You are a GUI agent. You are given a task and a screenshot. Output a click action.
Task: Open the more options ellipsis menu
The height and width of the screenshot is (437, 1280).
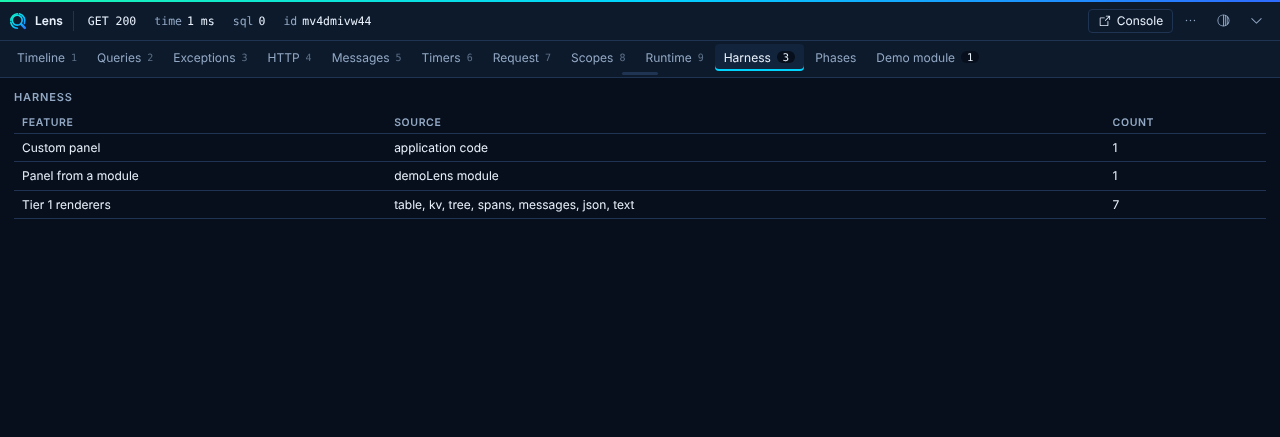(x=1190, y=21)
